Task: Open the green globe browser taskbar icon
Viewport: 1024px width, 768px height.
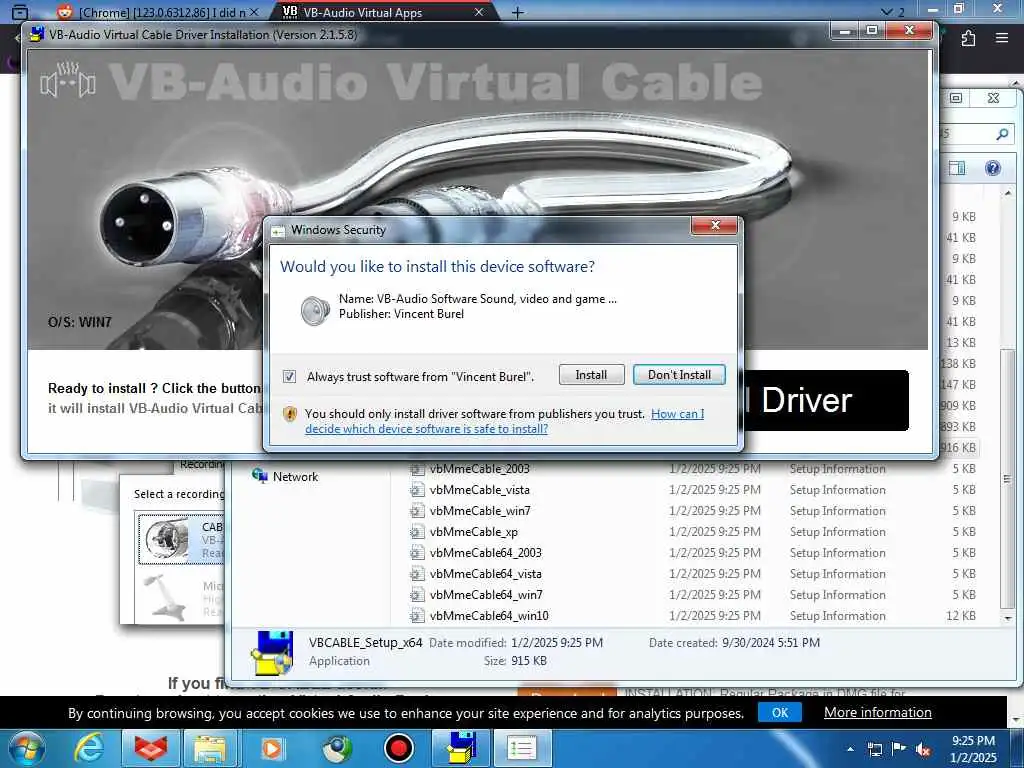Action: click(x=337, y=749)
